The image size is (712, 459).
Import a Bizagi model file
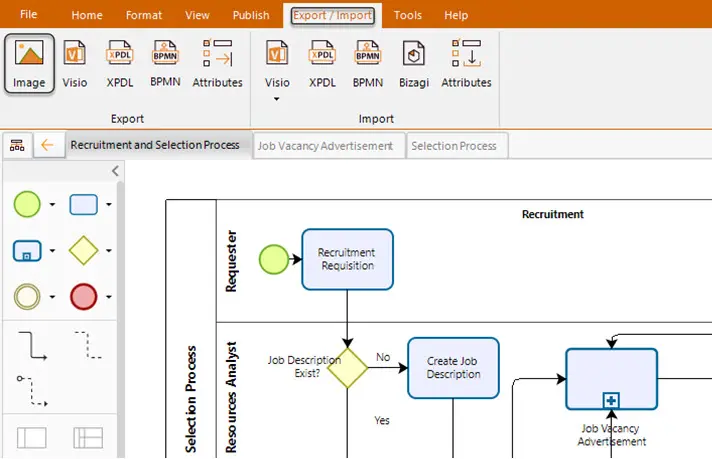click(x=414, y=64)
